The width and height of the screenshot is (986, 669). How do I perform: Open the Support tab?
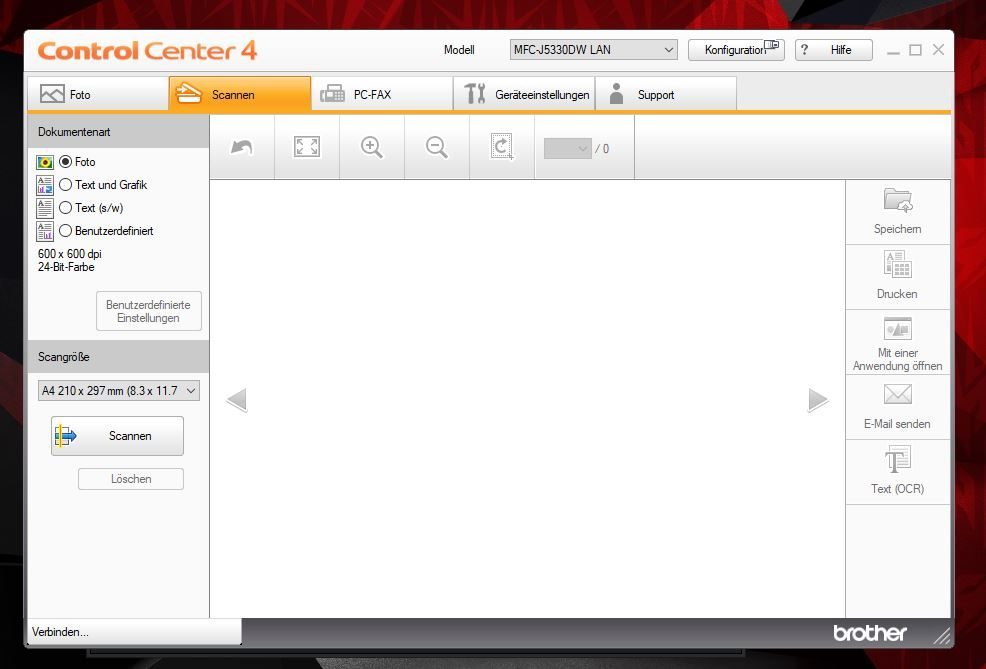click(x=666, y=94)
